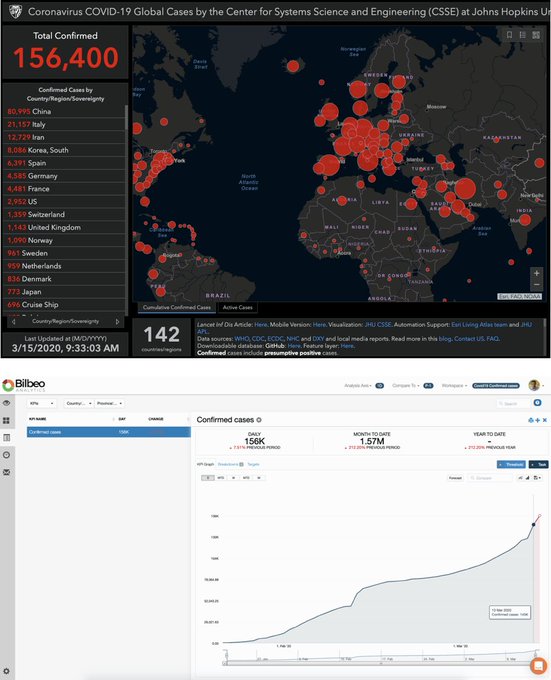Open the KPIs dropdown filter

pos(41,403)
